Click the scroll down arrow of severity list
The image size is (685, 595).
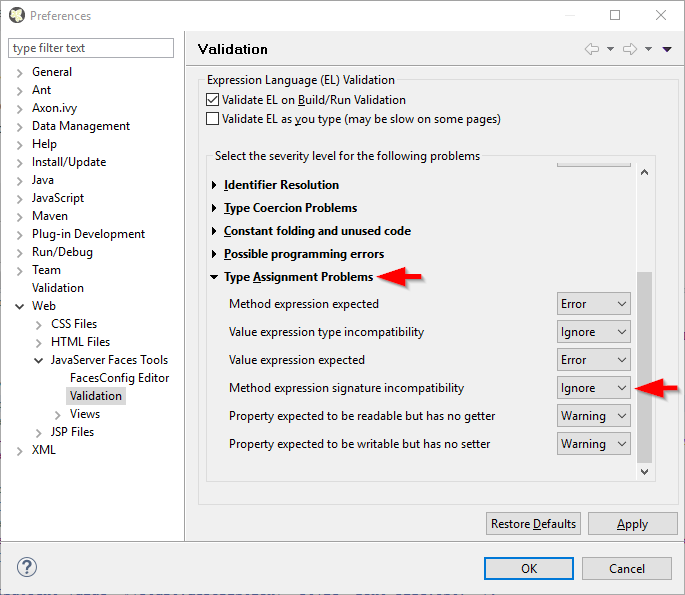point(644,472)
